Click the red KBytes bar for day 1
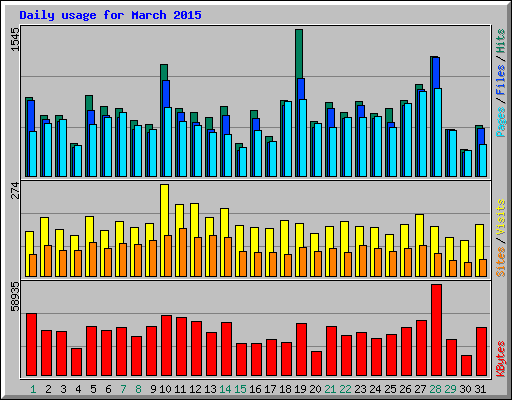This screenshot has width=512, height=400. pos(31,345)
